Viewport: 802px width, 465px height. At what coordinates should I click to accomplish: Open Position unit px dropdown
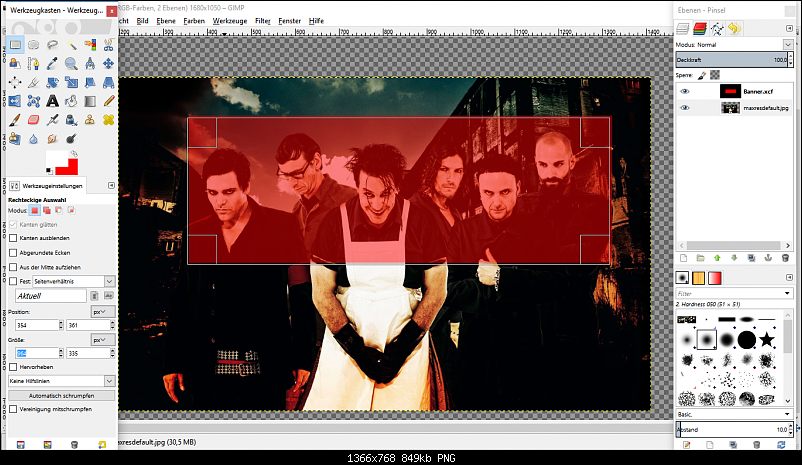103,312
